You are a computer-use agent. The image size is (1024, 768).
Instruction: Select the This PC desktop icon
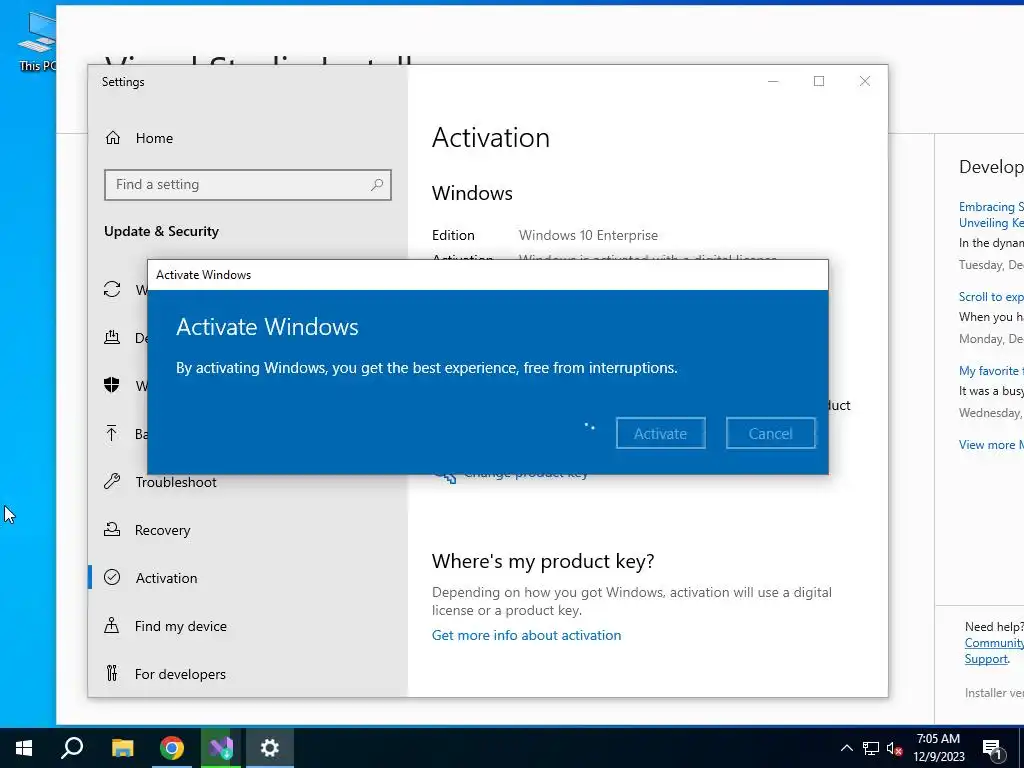(36, 40)
